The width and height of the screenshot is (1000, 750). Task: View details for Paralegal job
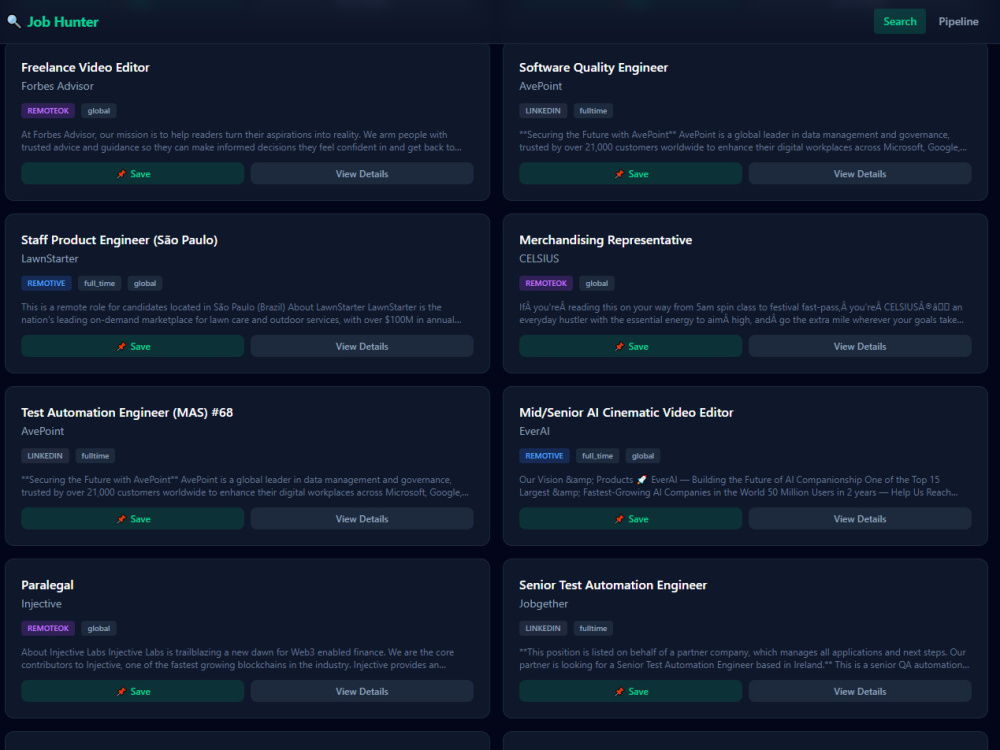coord(362,691)
